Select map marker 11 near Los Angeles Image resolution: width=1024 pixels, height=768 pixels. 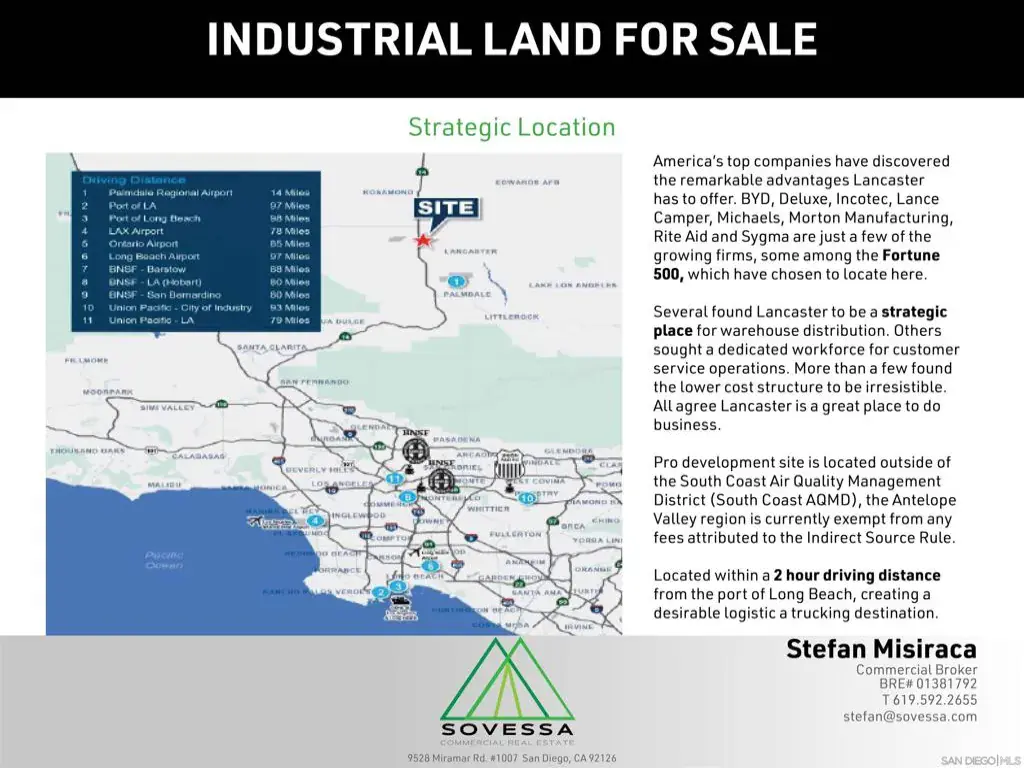tap(394, 479)
